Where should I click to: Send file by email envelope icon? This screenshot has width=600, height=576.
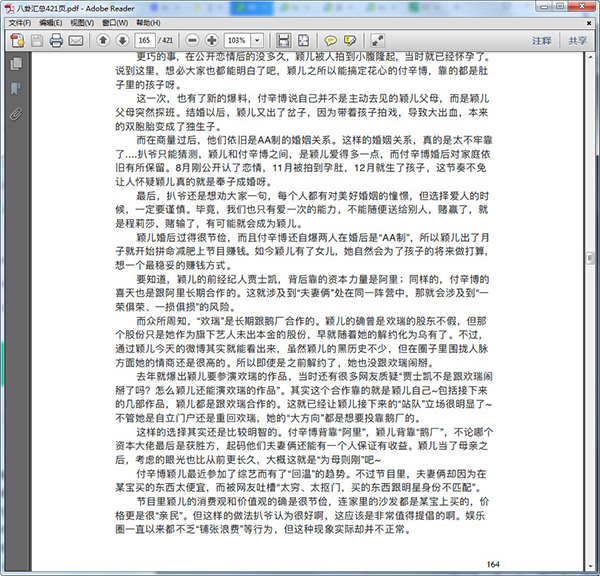pos(76,40)
